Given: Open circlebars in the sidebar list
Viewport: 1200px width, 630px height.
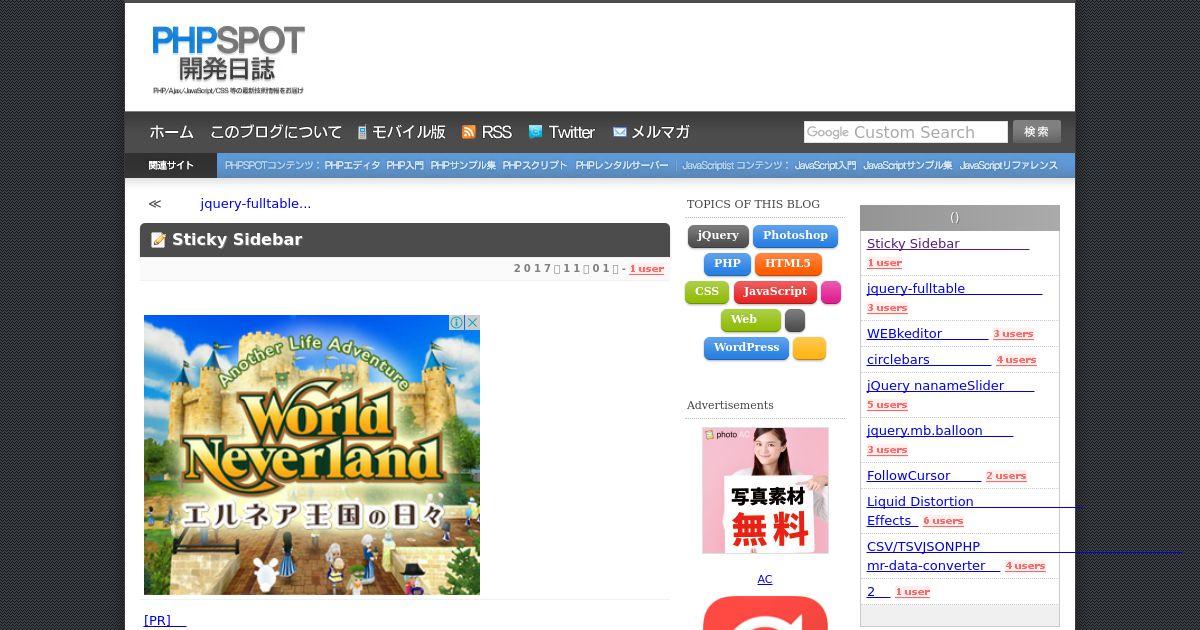Looking at the screenshot, I should tap(929, 360).
